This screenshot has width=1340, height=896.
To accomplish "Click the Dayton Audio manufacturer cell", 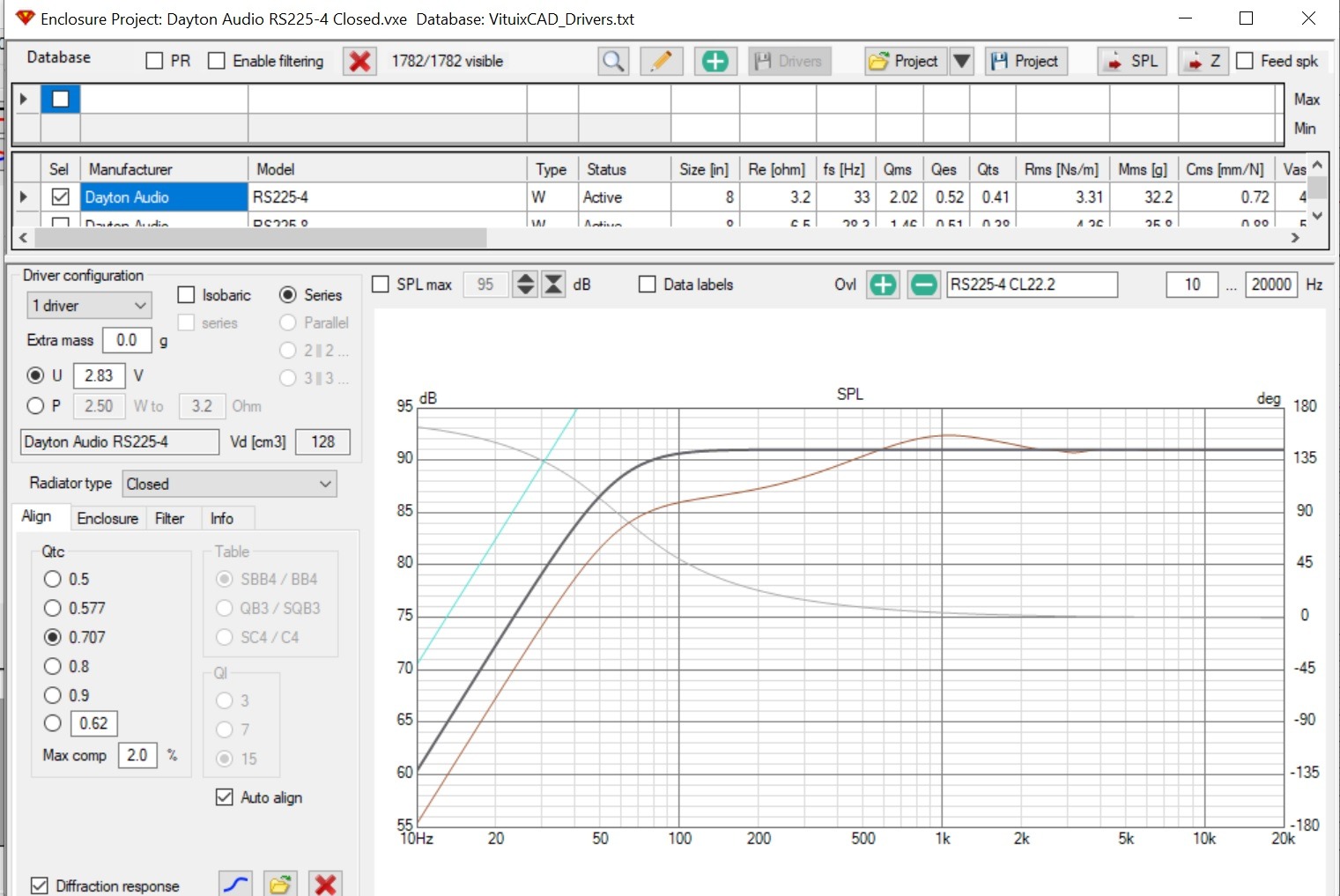I will coord(164,196).
